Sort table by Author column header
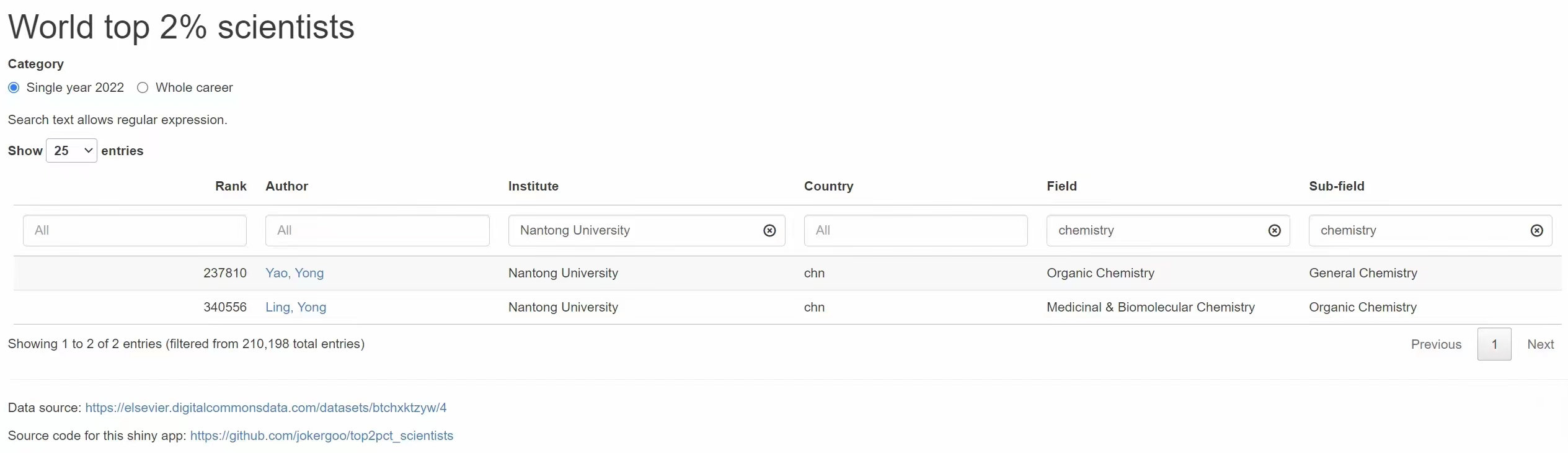1568x453 pixels. (x=286, y=186)
